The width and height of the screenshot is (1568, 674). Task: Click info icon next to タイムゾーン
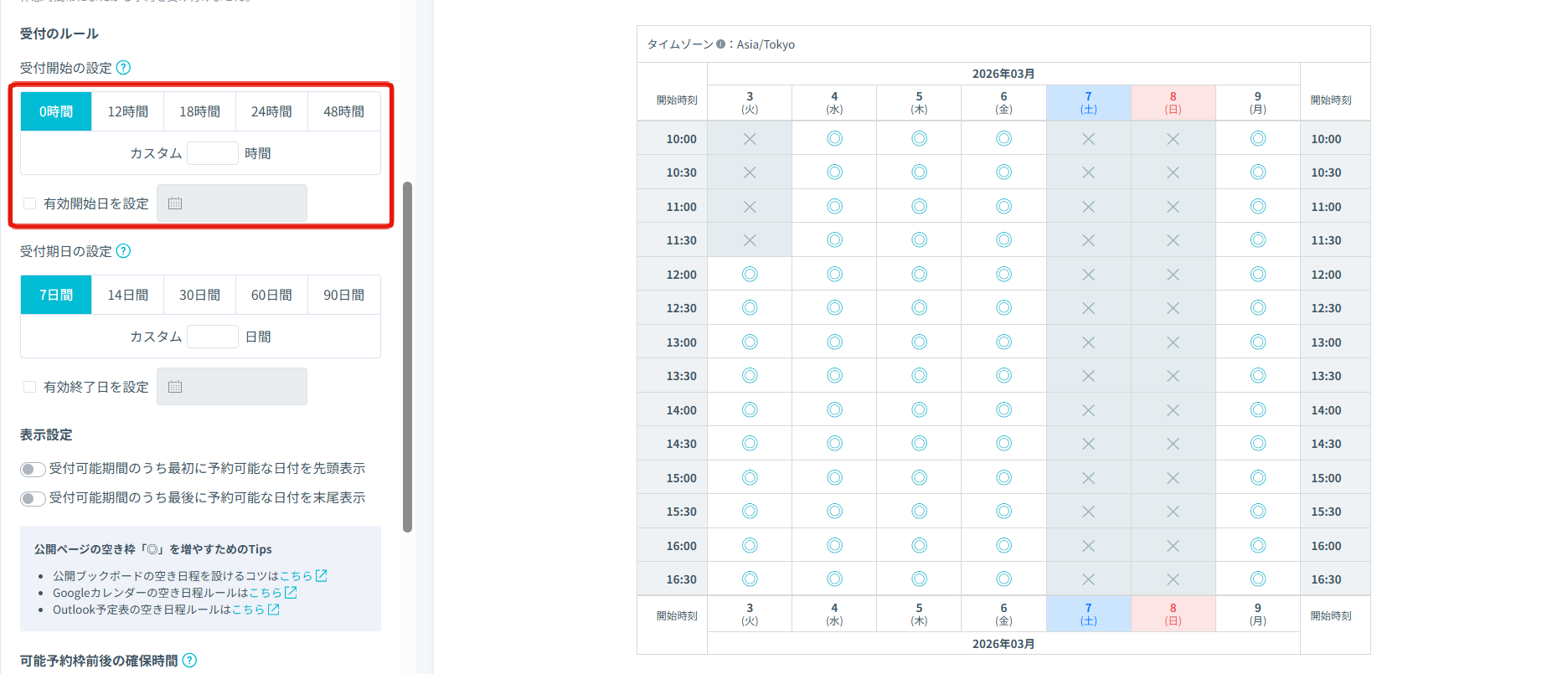tap(720, 44)
